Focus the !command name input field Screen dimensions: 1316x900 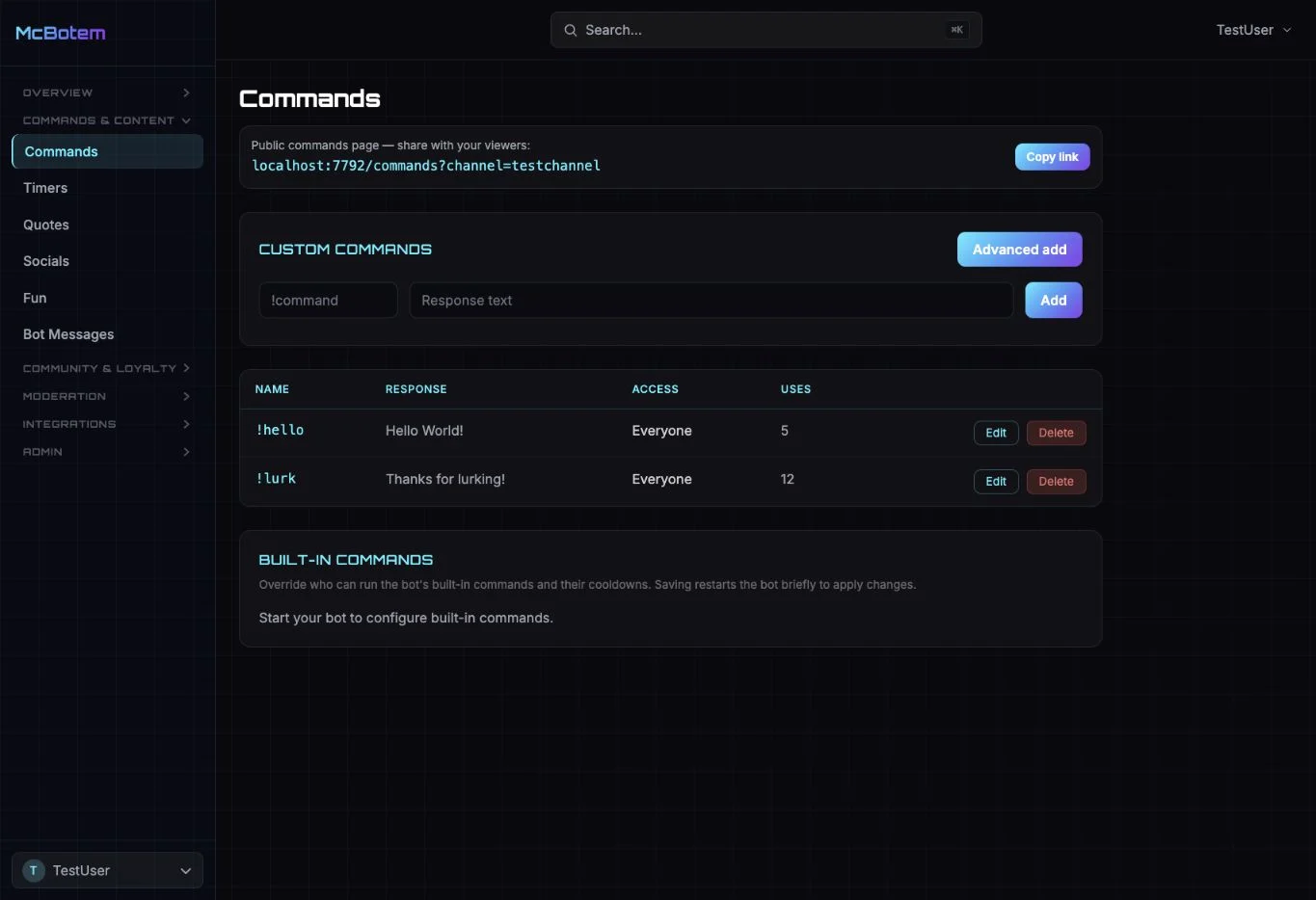tap(328, 301)
